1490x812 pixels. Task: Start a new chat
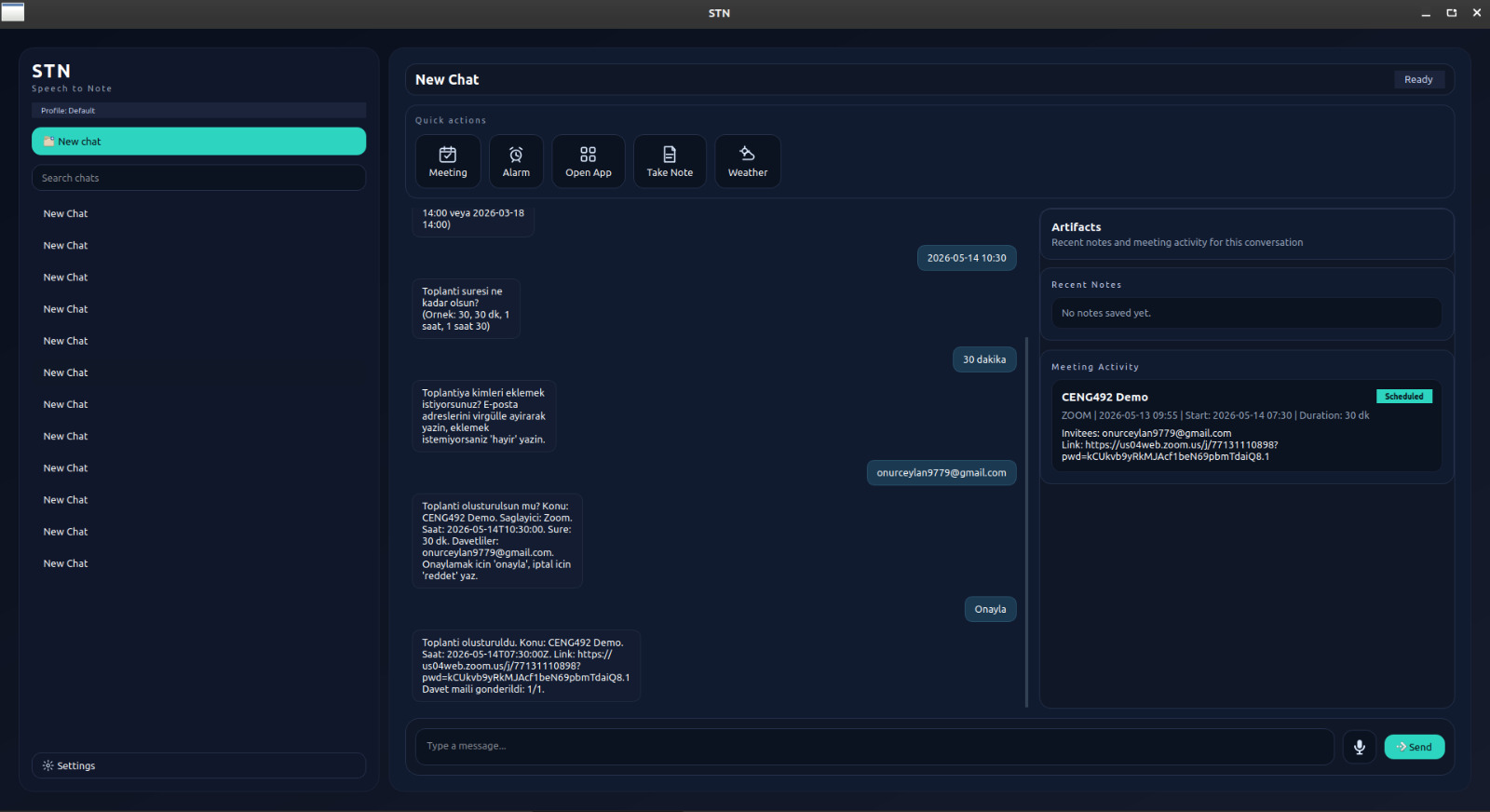pos(198,142)
